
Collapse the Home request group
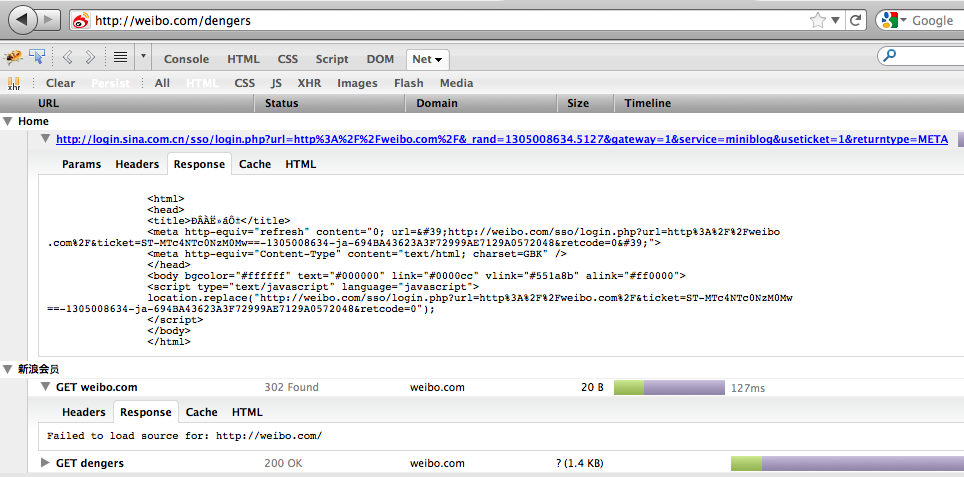click(x=7, y=121)
